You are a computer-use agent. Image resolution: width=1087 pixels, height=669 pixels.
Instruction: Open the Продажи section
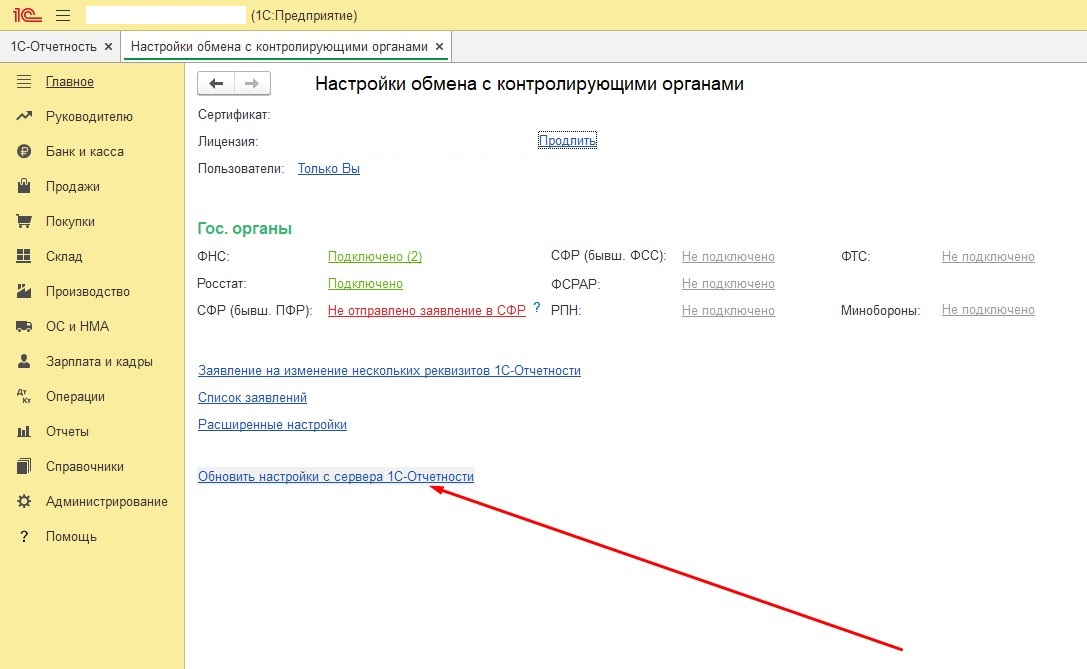(73, 186)
